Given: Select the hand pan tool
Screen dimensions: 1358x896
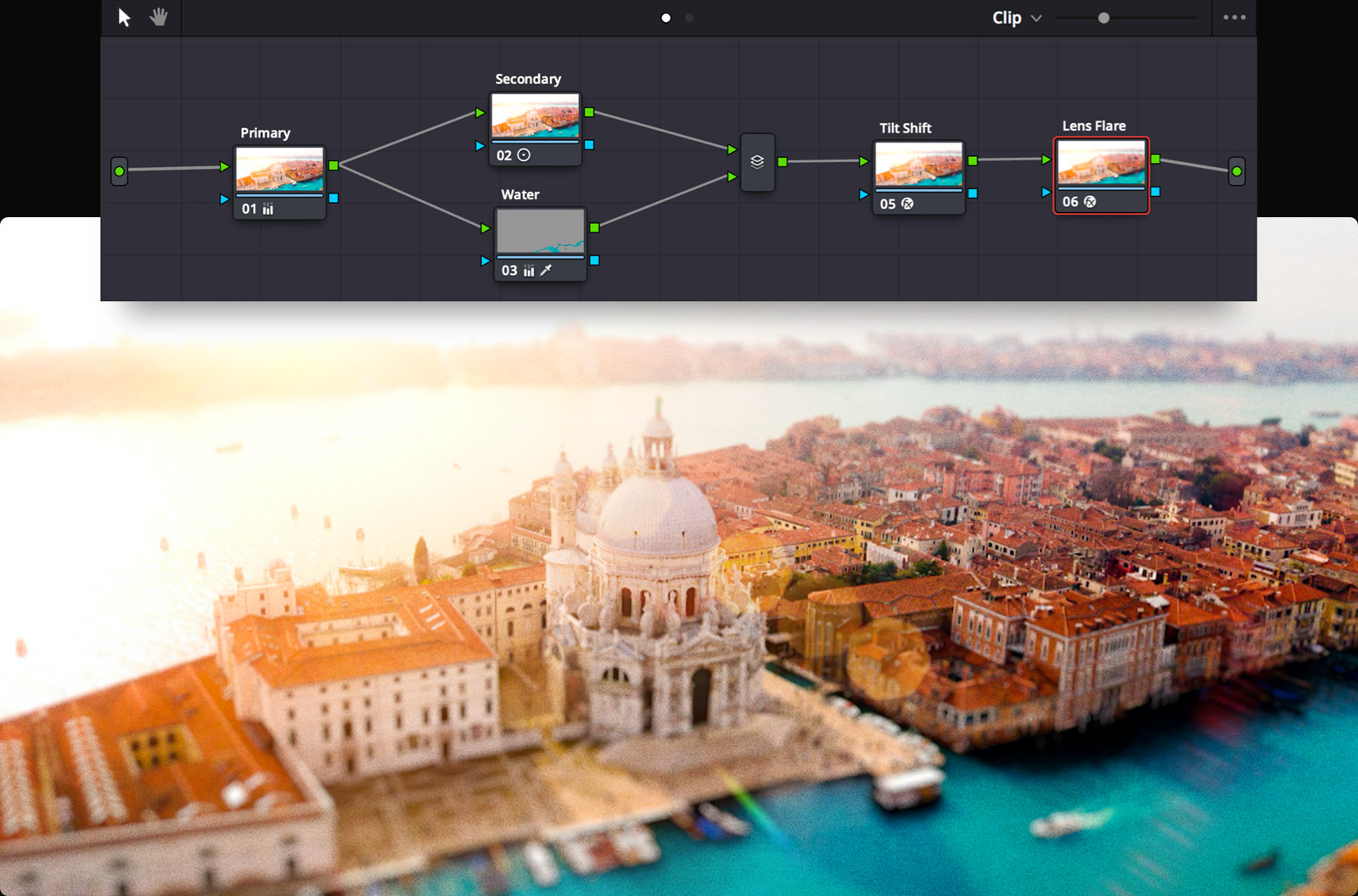Looking at the screenshot, I should 158,17.
